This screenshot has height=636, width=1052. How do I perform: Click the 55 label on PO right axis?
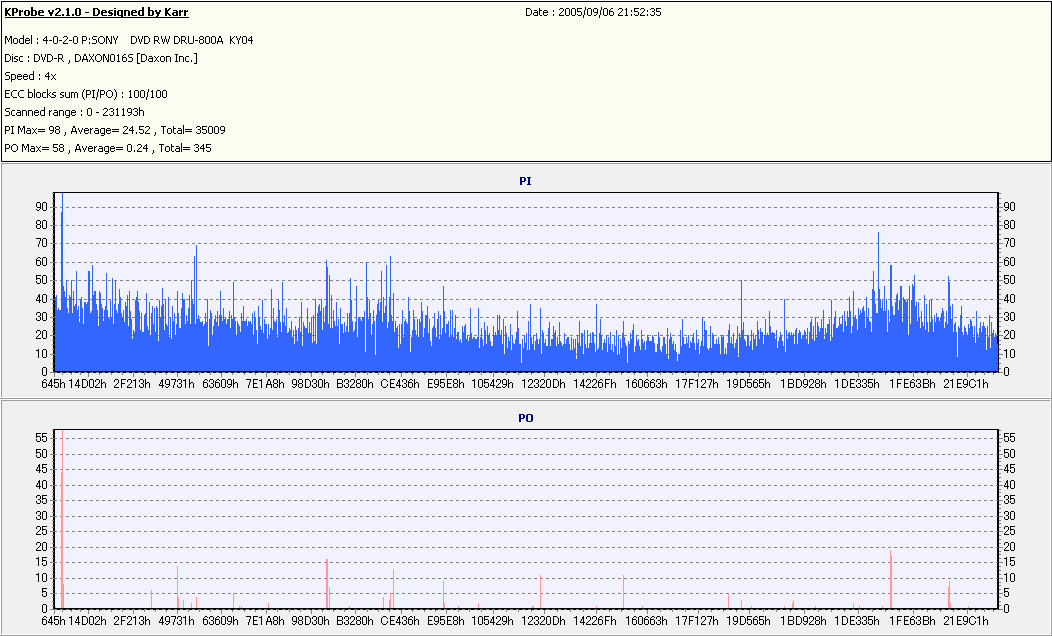click(1008, 437)
